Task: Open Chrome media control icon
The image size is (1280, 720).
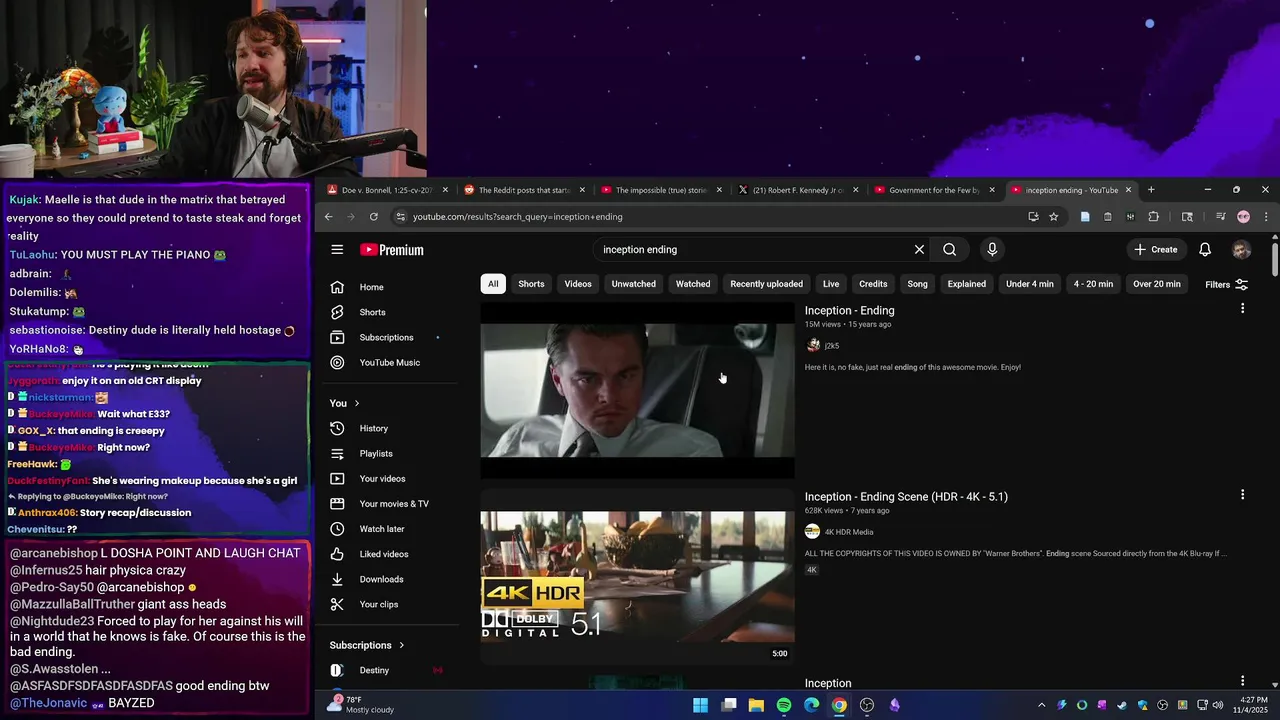Action: pyautogui.click(x=1221, y=216)
